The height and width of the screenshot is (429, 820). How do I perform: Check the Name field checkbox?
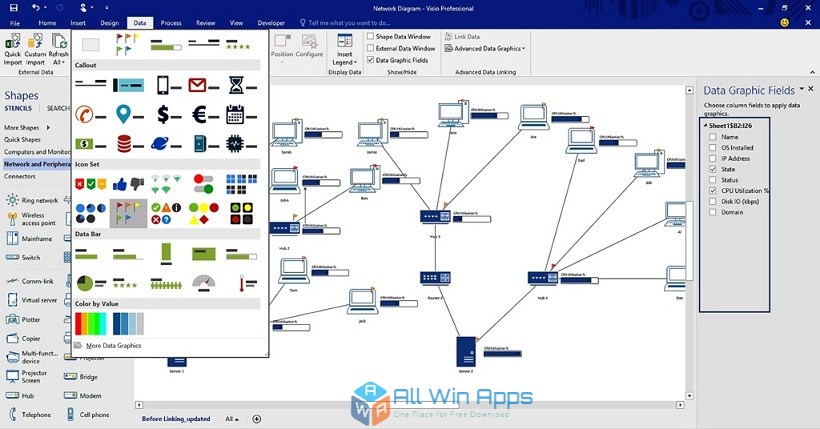click(x=712, y=137)
